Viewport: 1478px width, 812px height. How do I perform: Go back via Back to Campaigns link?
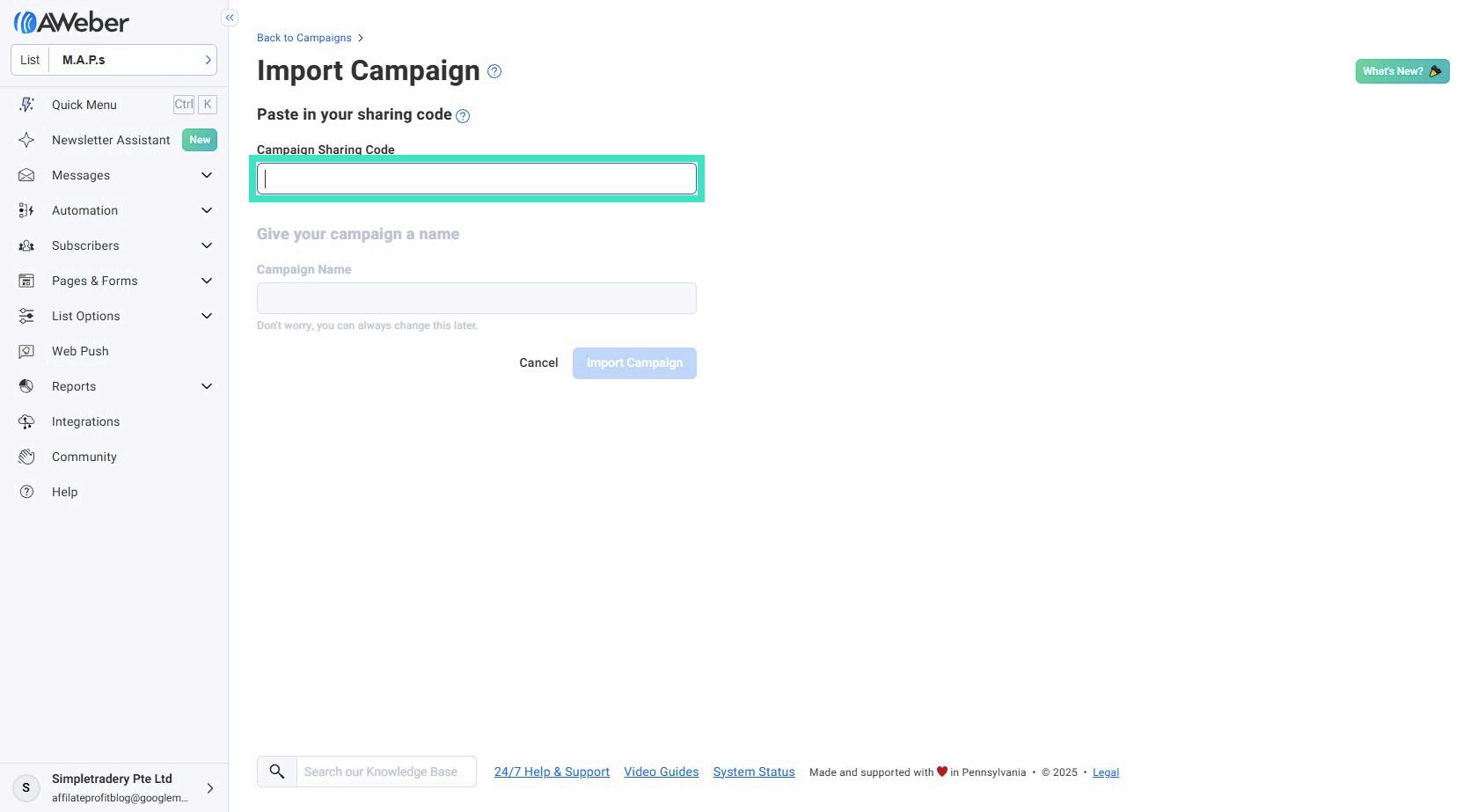[304, 38]
